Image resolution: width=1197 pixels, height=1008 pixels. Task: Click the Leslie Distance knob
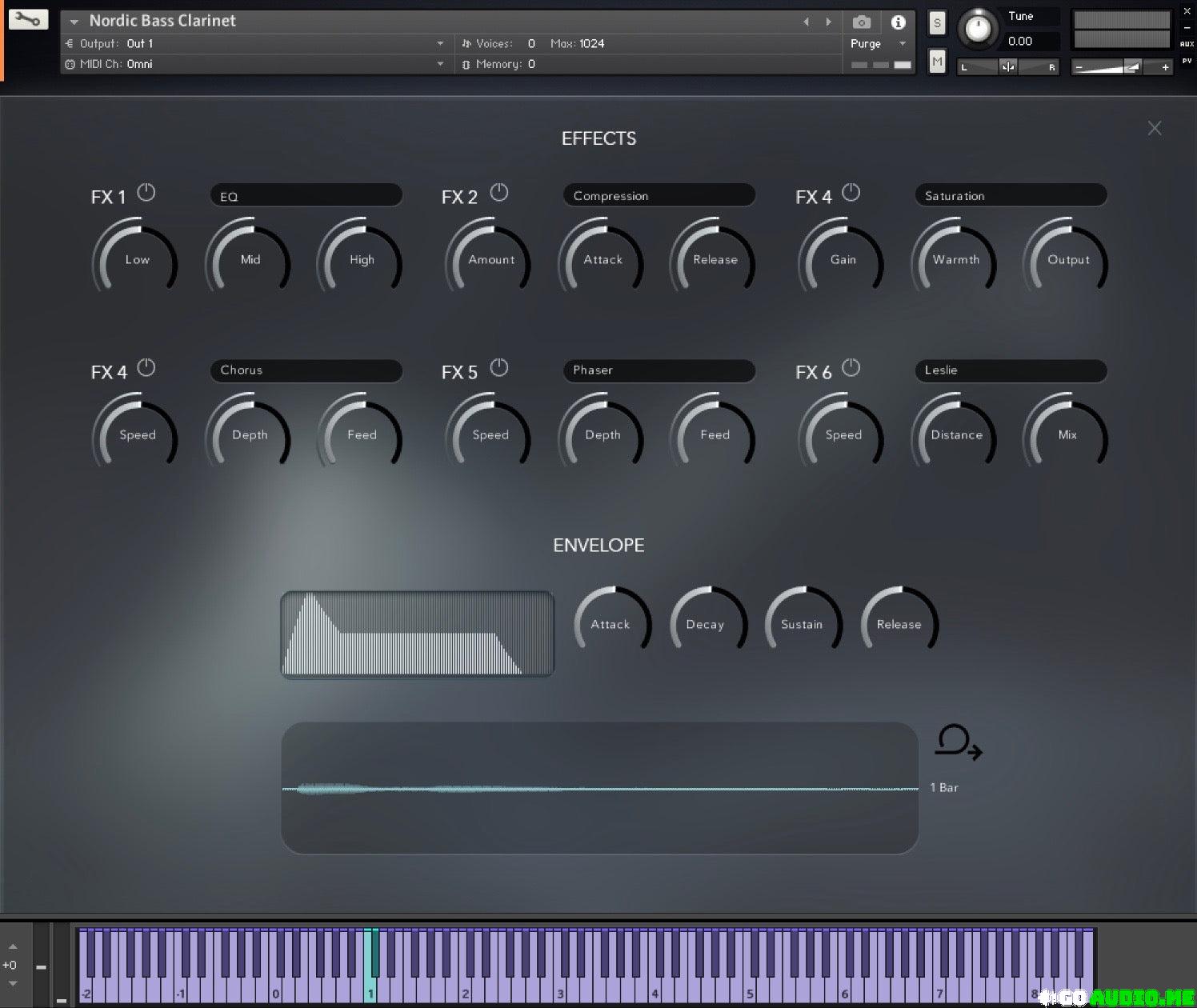(x=955, y=434)
